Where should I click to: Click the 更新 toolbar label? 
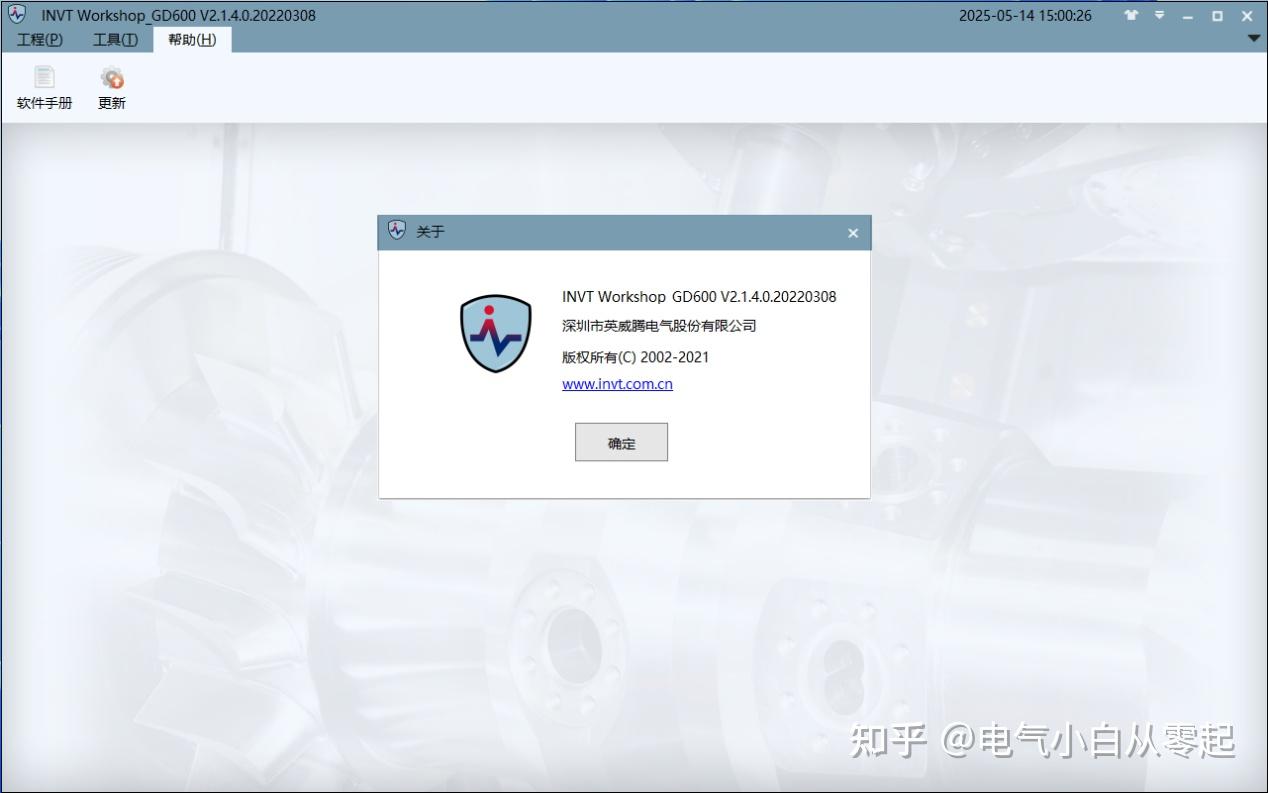(110, 102)
